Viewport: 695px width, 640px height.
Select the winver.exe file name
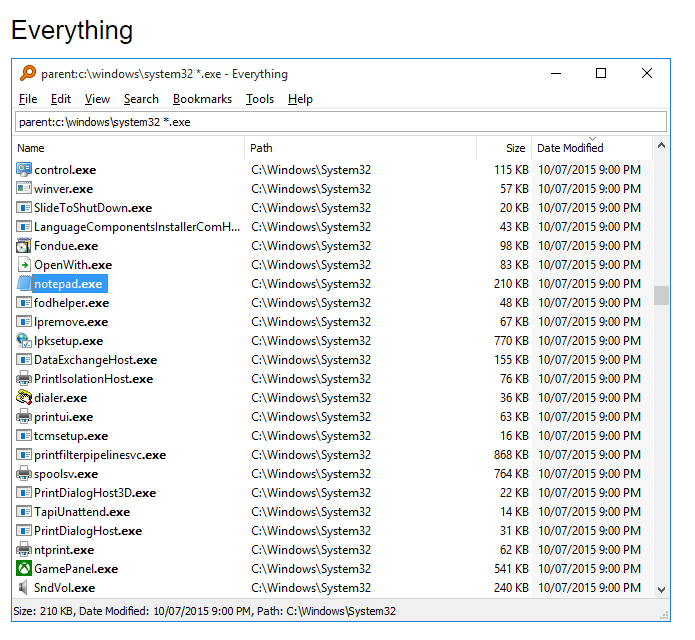point(63,189)
